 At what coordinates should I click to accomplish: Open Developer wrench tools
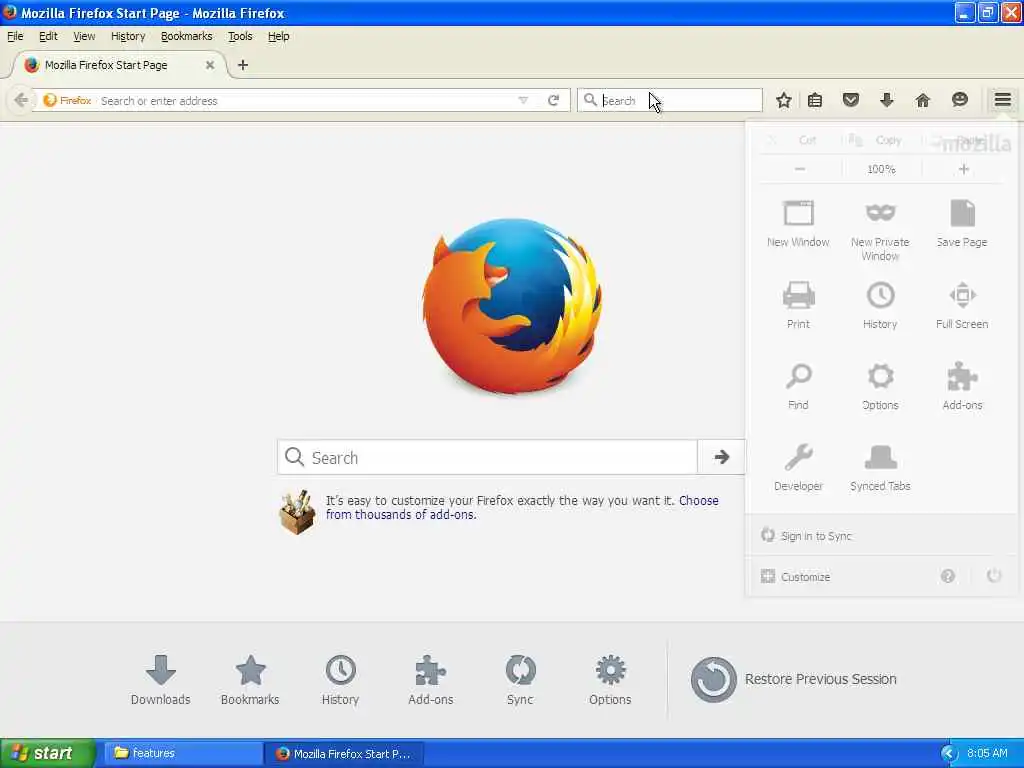[x=798, y=468]
